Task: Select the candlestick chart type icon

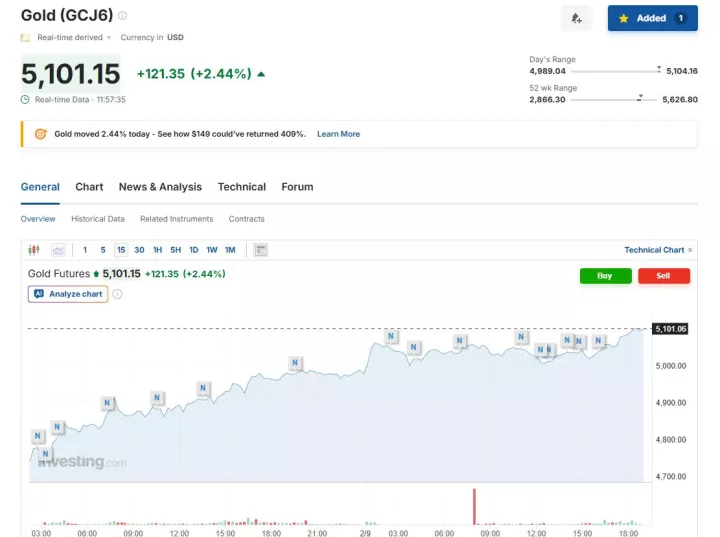Action: pos(34,250)
